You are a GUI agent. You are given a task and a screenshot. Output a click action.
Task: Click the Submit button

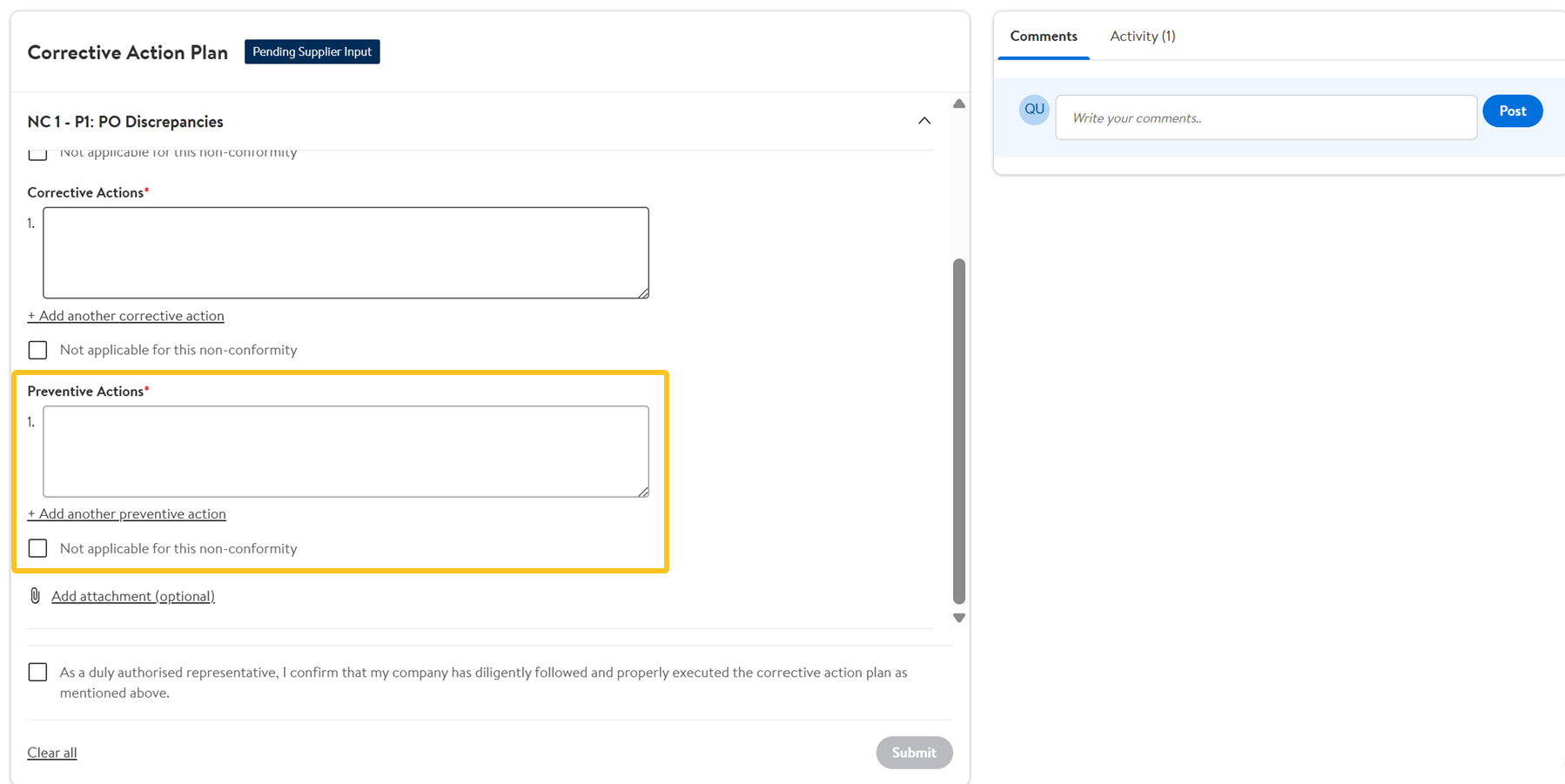[x=913, y=753]
